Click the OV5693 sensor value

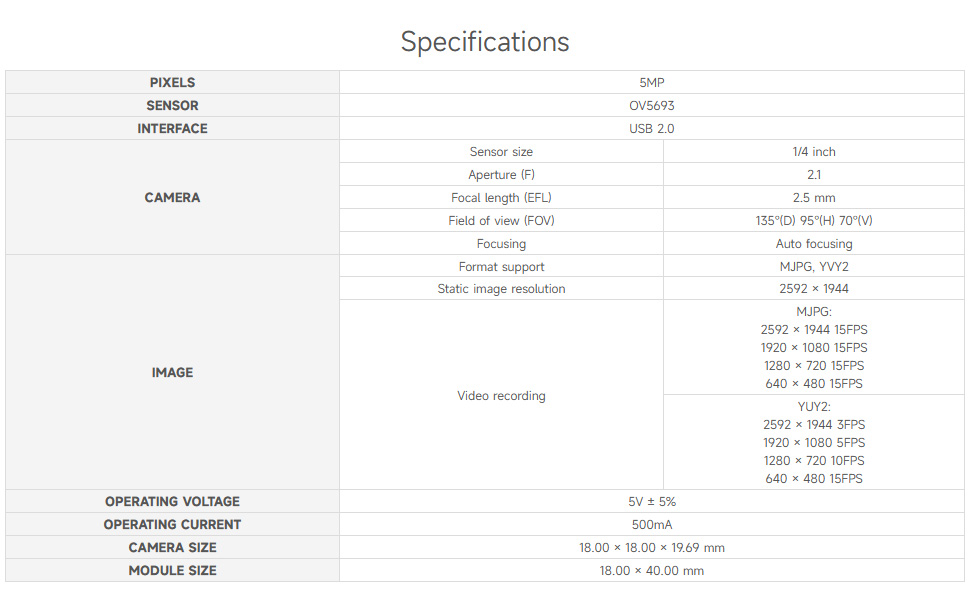(x=651, y=106)
